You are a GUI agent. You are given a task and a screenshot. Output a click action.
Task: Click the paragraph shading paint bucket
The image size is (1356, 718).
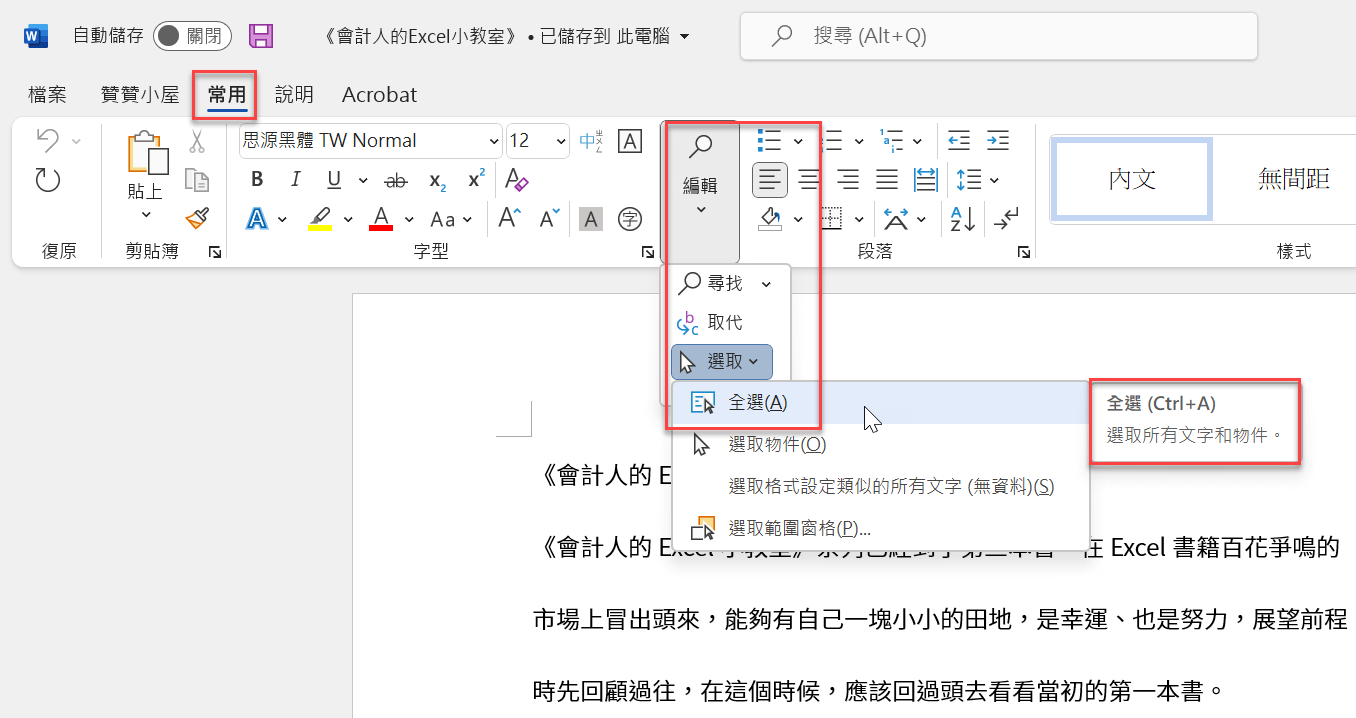click(x=770, y=218)
